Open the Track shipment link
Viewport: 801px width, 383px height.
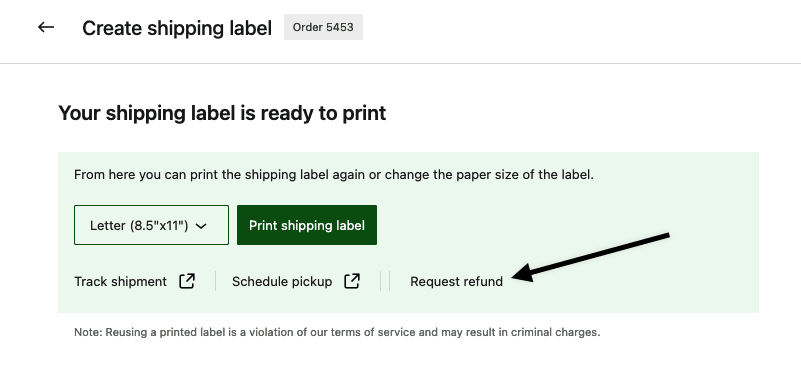click(x=121, y=281)
